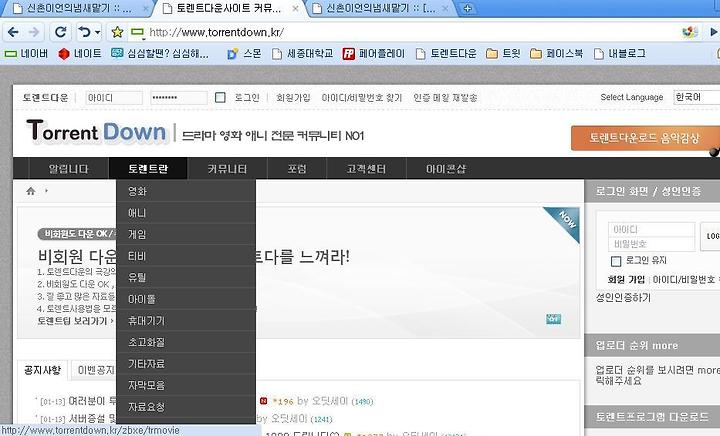Viewport: 720px width, 436px height.
Task: Open the 네이트 bookmark
Action: point(80,54)
